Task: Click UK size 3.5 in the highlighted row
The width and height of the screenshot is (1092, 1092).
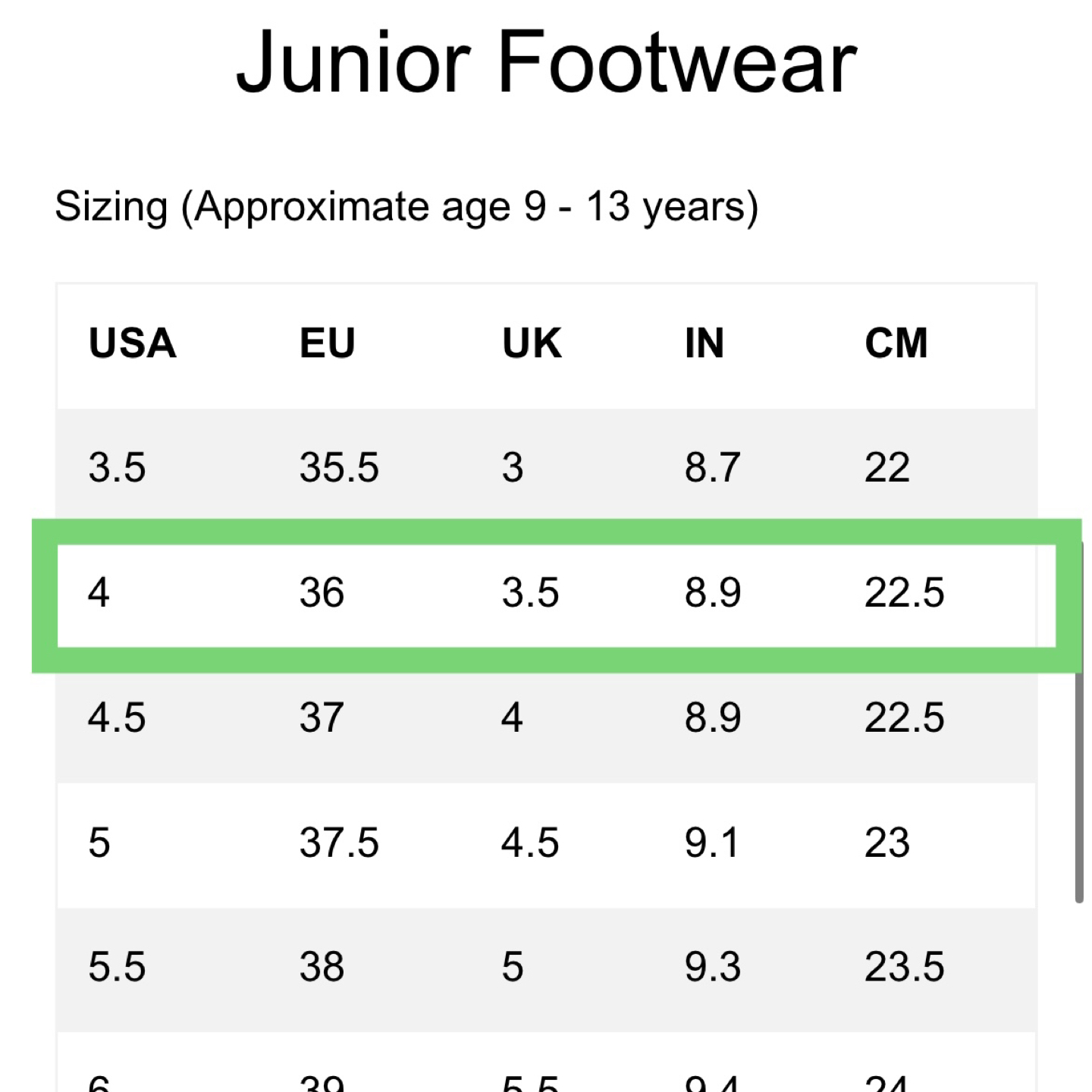Action: pos(530,592)
